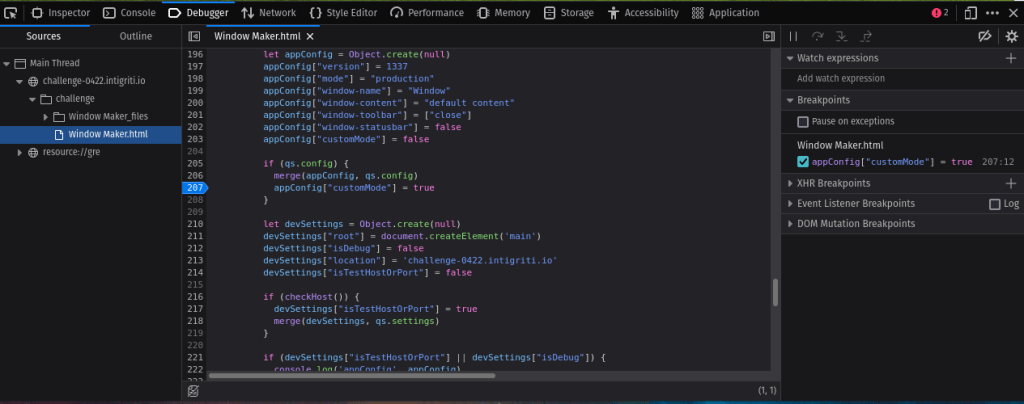1024x404 pixels.
Task: Uncheck the appConfig customMode breakpoint
Action: click(x=803, y=162)
